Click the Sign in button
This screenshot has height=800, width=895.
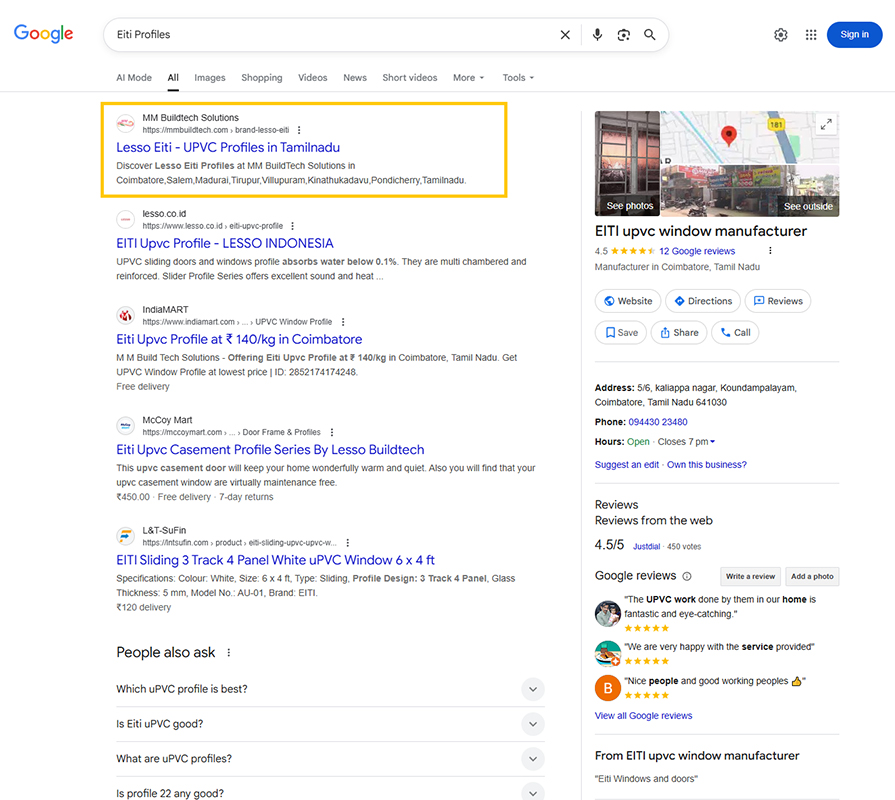(x=854, y=35)
